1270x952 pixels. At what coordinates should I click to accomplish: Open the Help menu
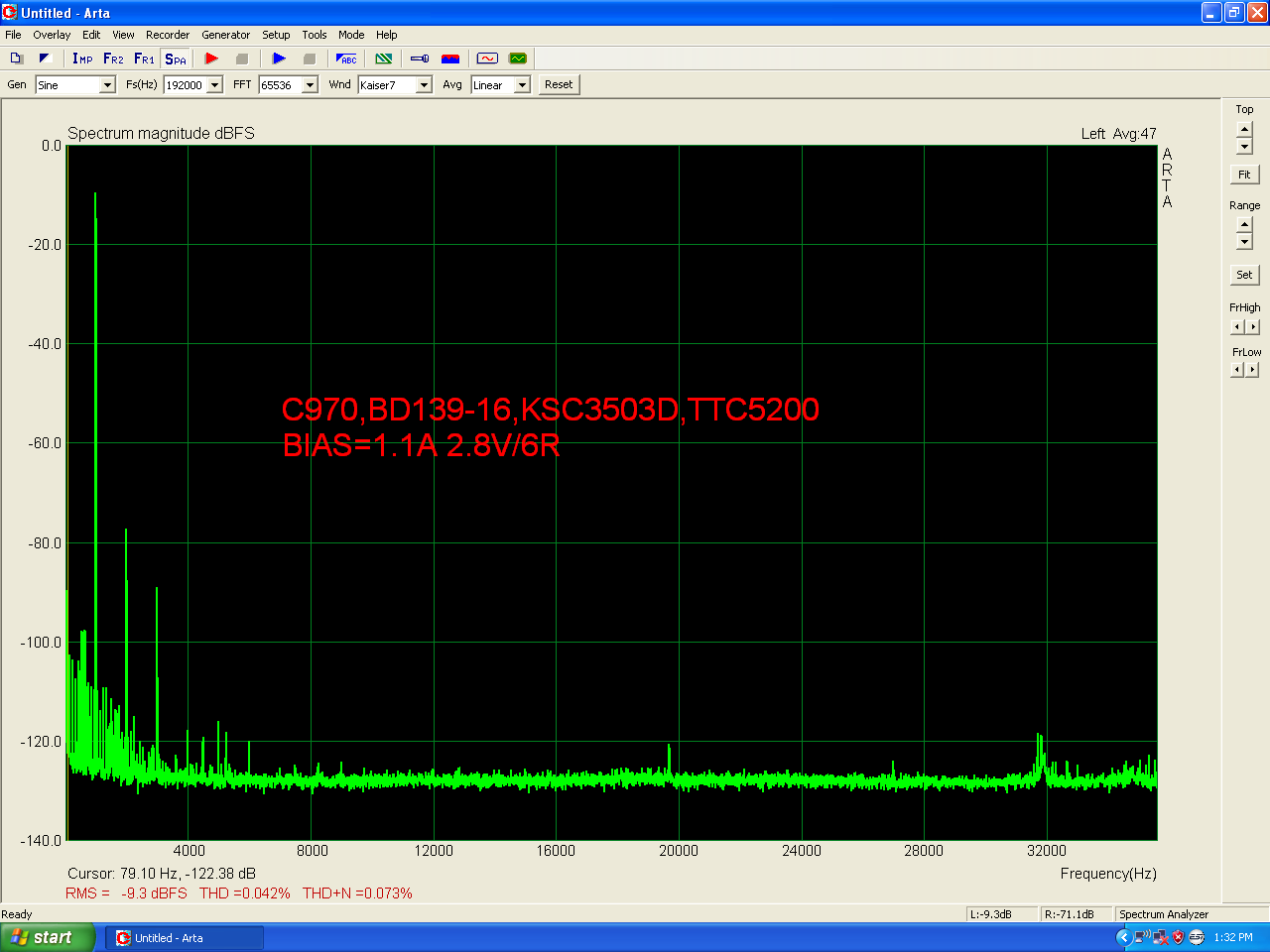[387, 35]
